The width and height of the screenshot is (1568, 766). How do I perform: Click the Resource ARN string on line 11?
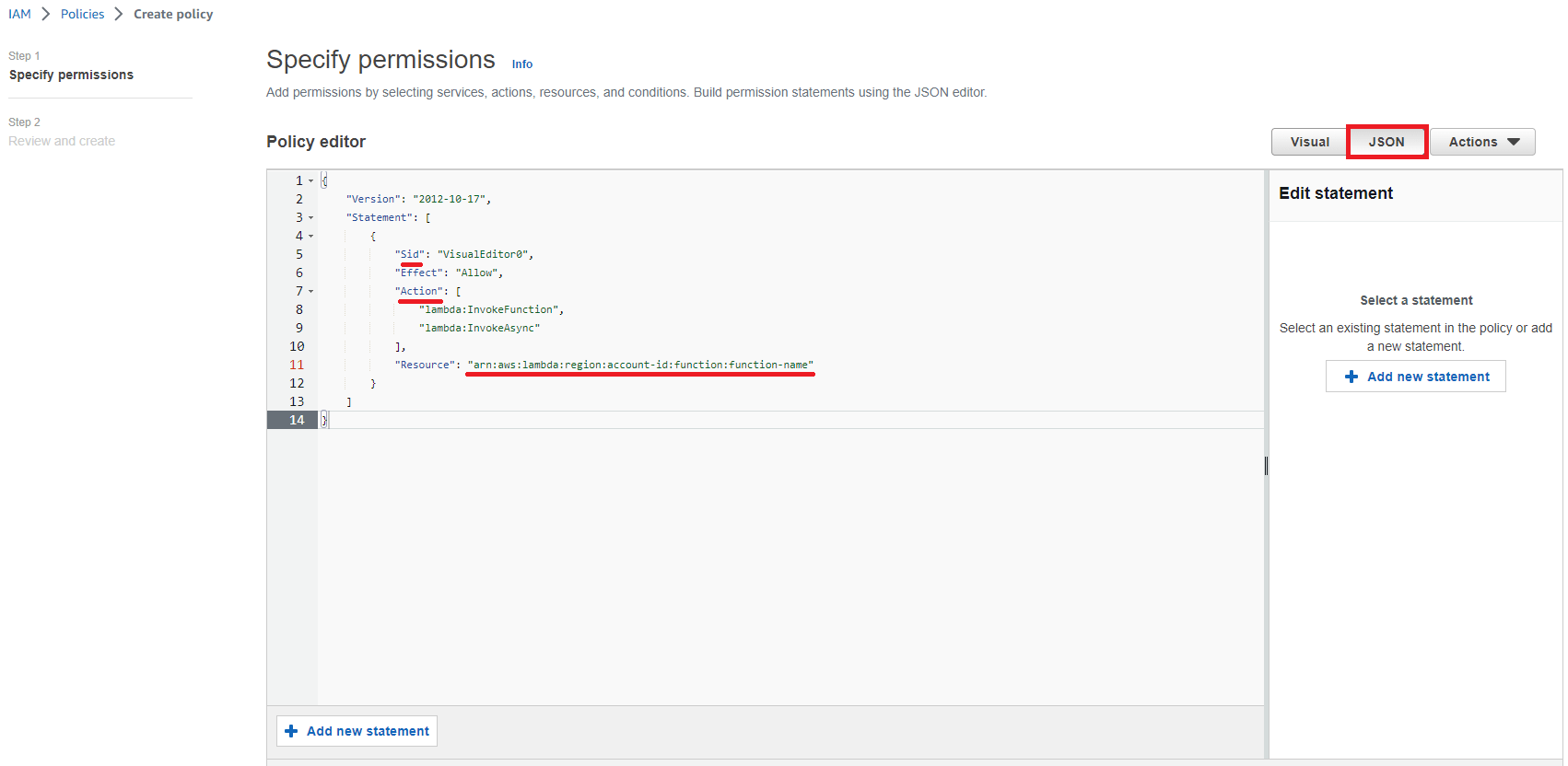point(640,365)
